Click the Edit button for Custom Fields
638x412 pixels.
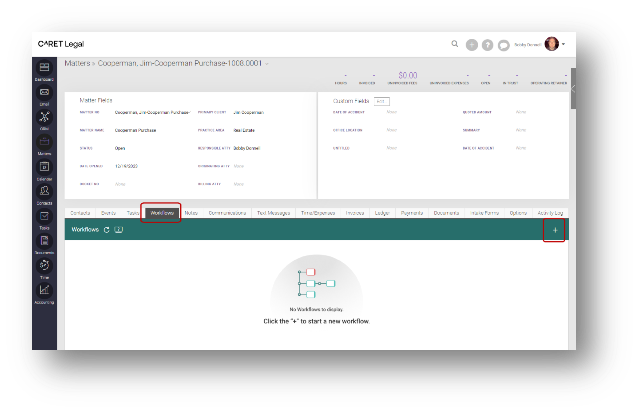(380, 101)
